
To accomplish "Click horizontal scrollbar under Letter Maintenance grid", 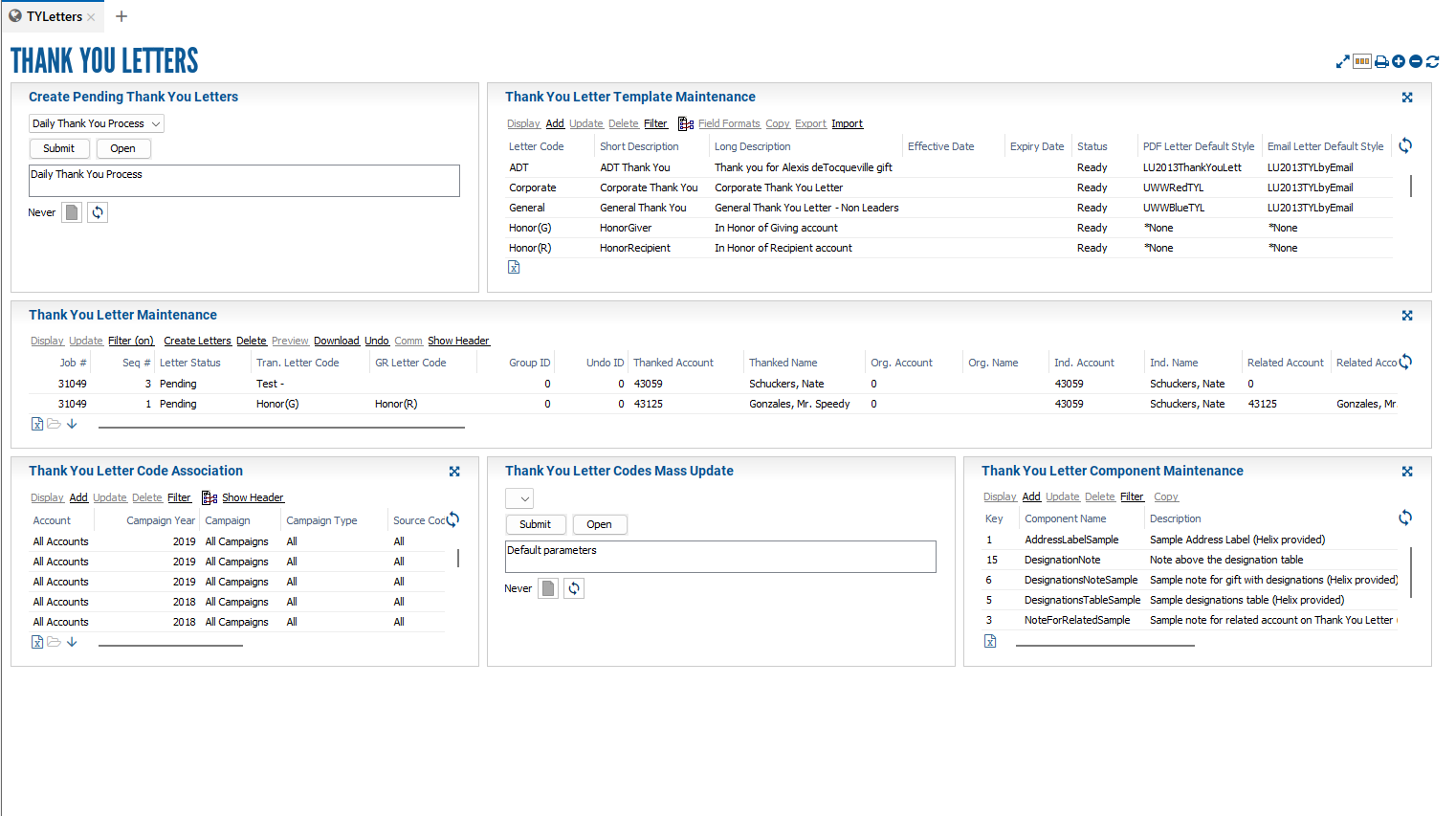I will click(281, 427).
